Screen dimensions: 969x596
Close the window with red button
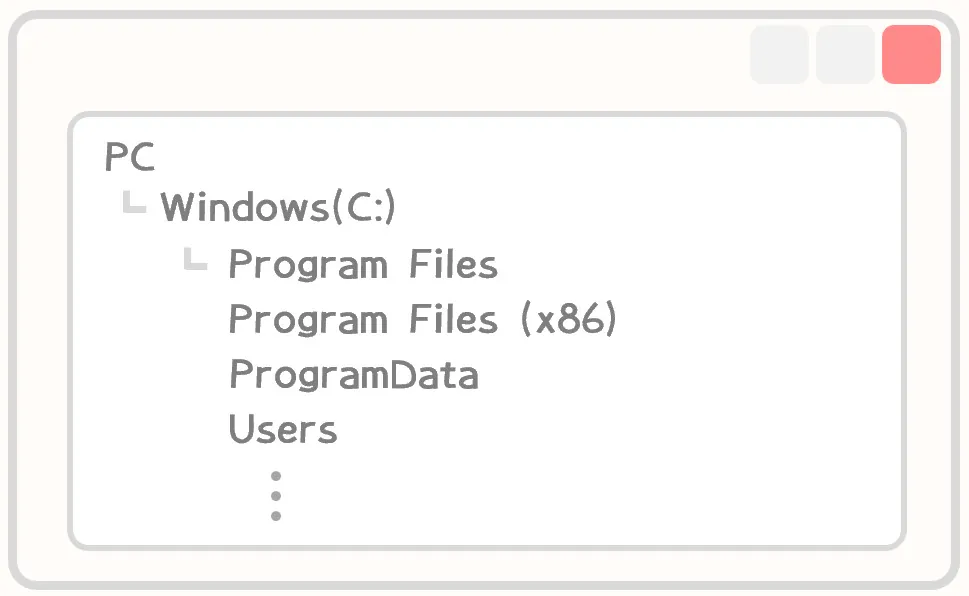tap(911, 54)
